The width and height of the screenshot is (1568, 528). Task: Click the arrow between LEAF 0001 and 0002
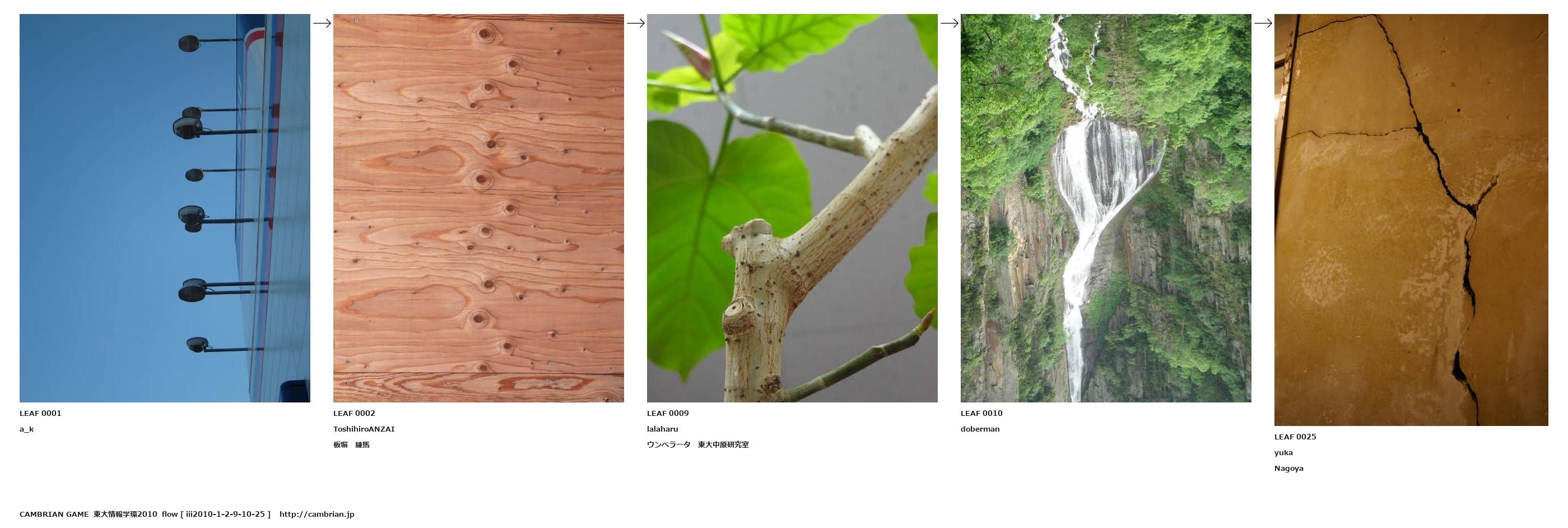pos(322,23)
